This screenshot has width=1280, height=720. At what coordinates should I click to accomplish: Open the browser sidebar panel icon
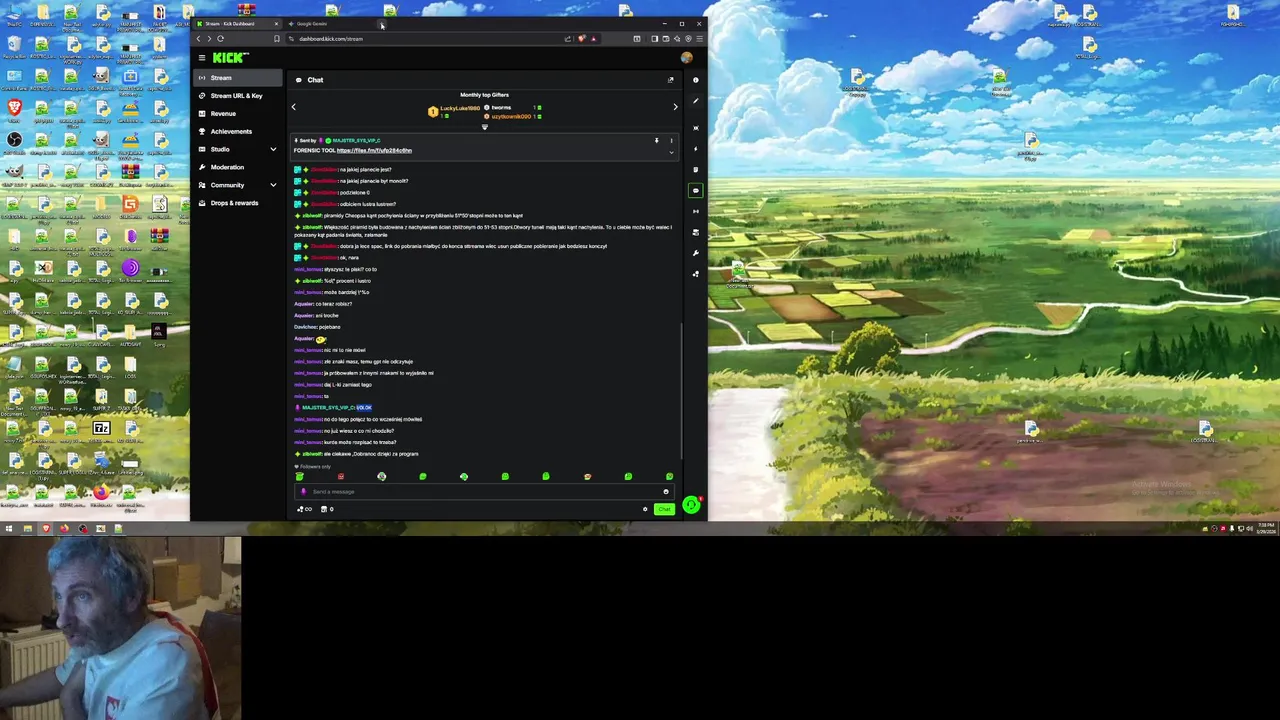[654, 39]
